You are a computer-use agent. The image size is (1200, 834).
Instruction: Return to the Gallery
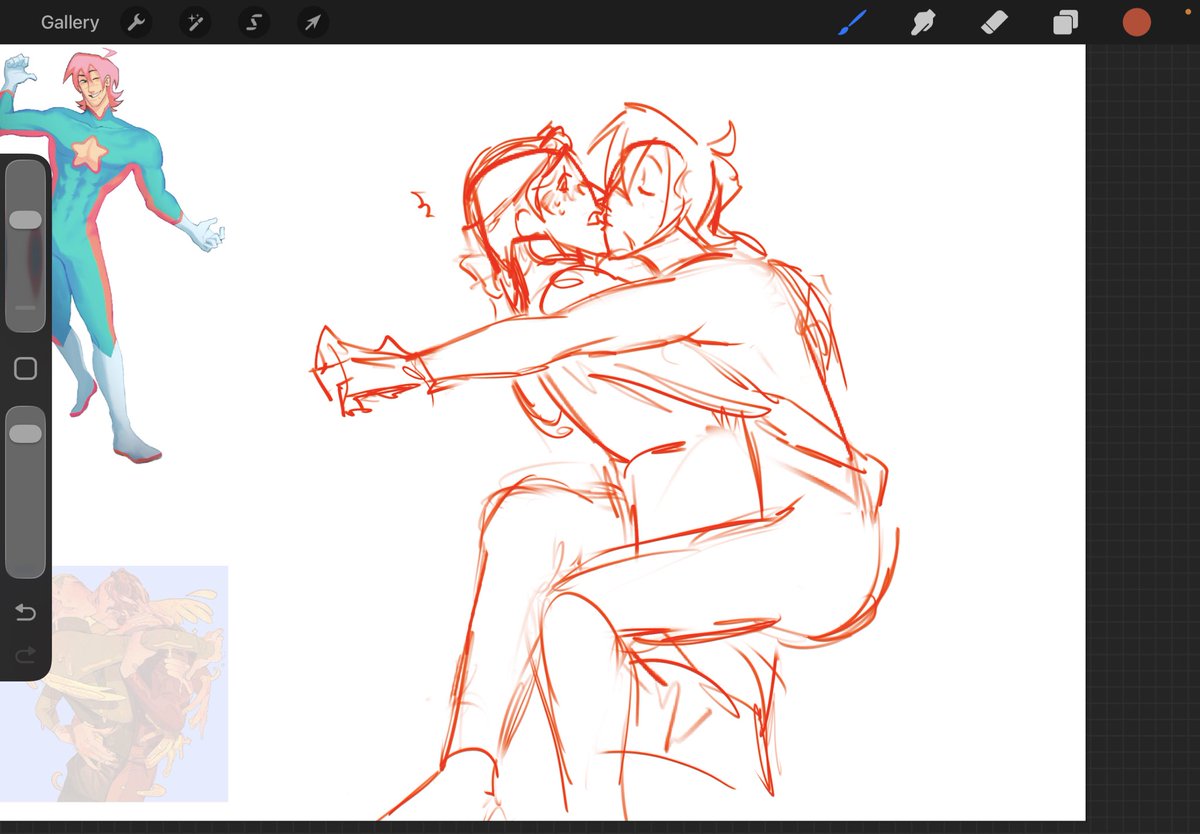69,22
